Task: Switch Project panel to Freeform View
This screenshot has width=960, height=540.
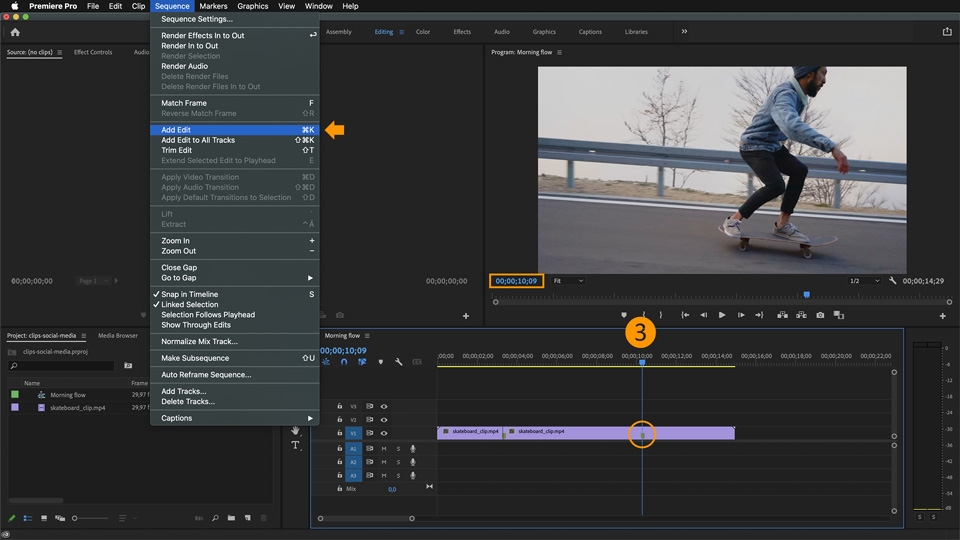Action: (60, 518)
